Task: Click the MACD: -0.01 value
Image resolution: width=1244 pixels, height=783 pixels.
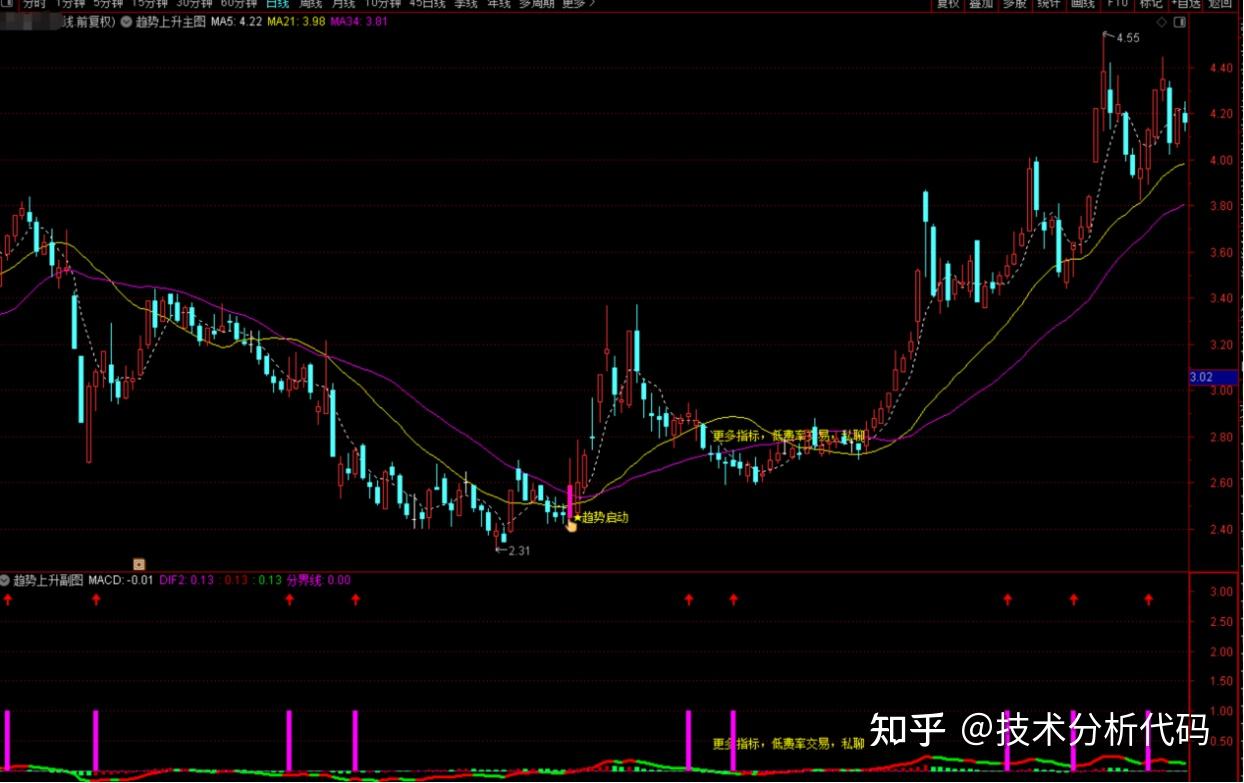Action: (x=121, y=580)
